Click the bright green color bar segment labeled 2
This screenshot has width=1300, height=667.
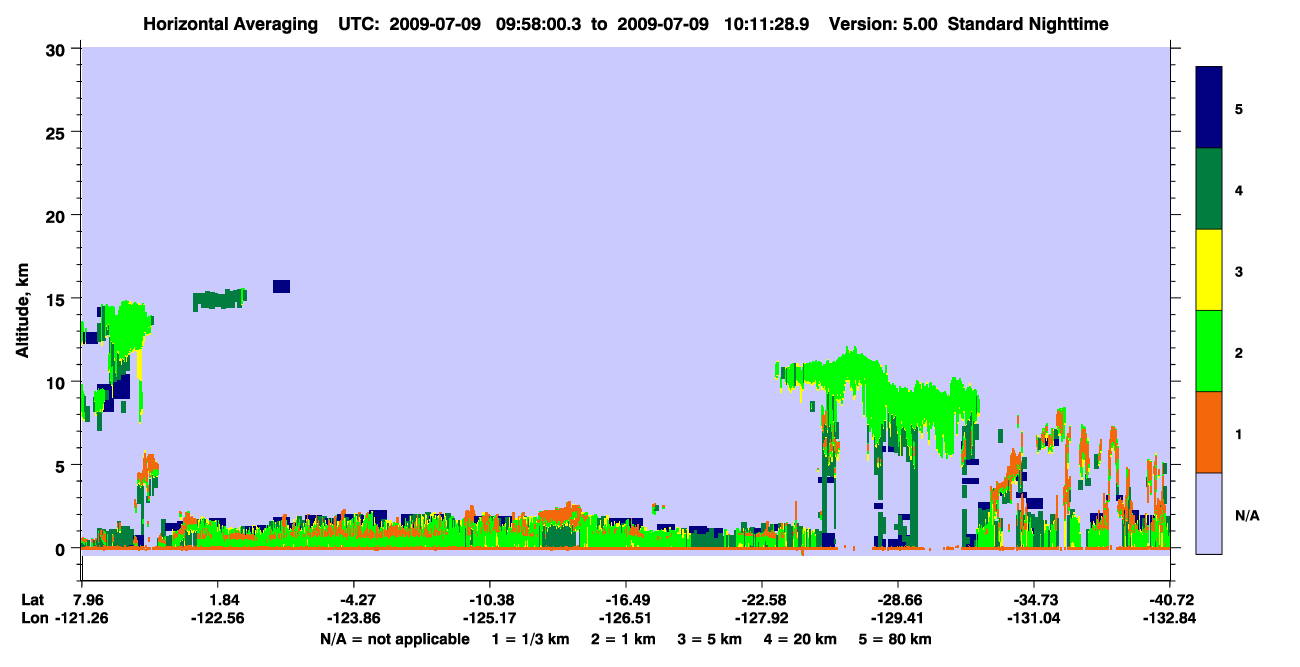1209,351
